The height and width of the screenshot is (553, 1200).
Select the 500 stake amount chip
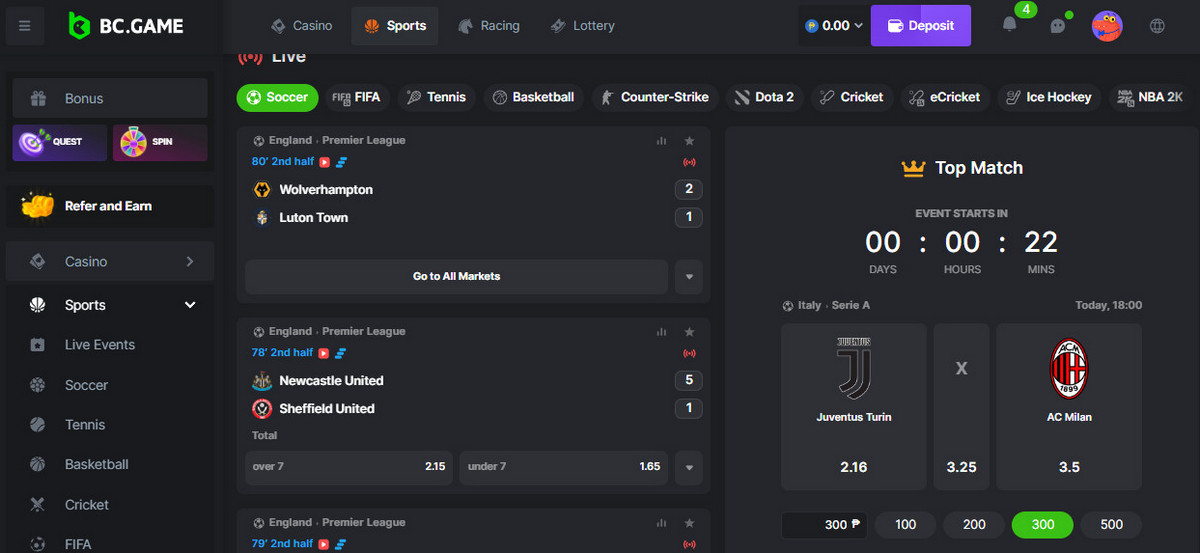click(1110, 524)
